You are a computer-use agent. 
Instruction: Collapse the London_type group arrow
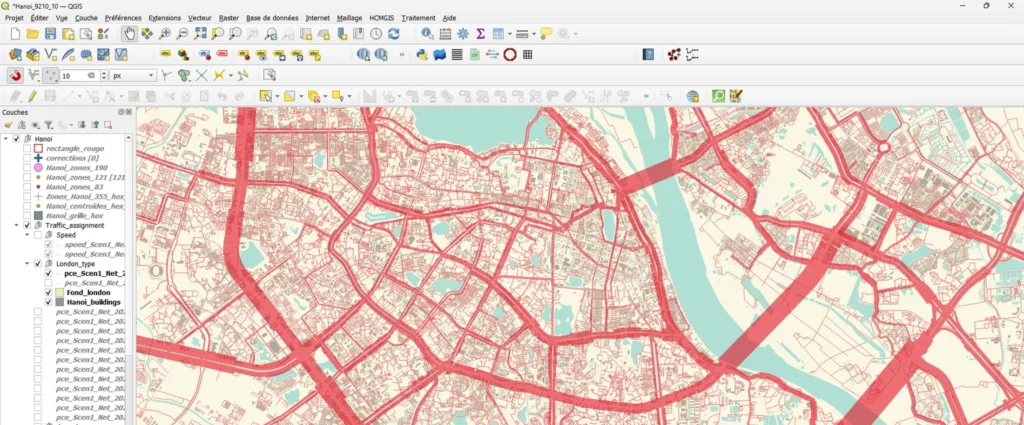(27, 264)
